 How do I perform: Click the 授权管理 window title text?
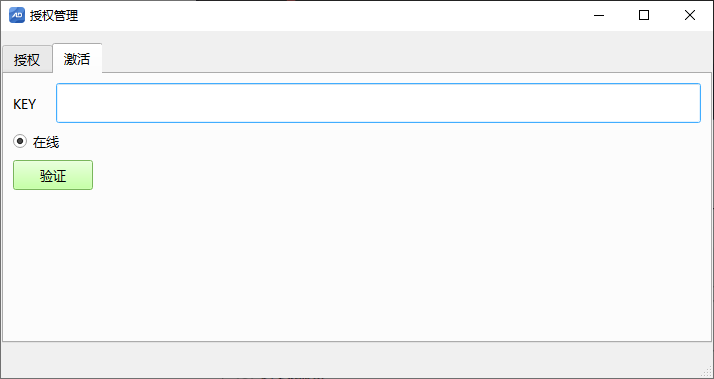54,15
